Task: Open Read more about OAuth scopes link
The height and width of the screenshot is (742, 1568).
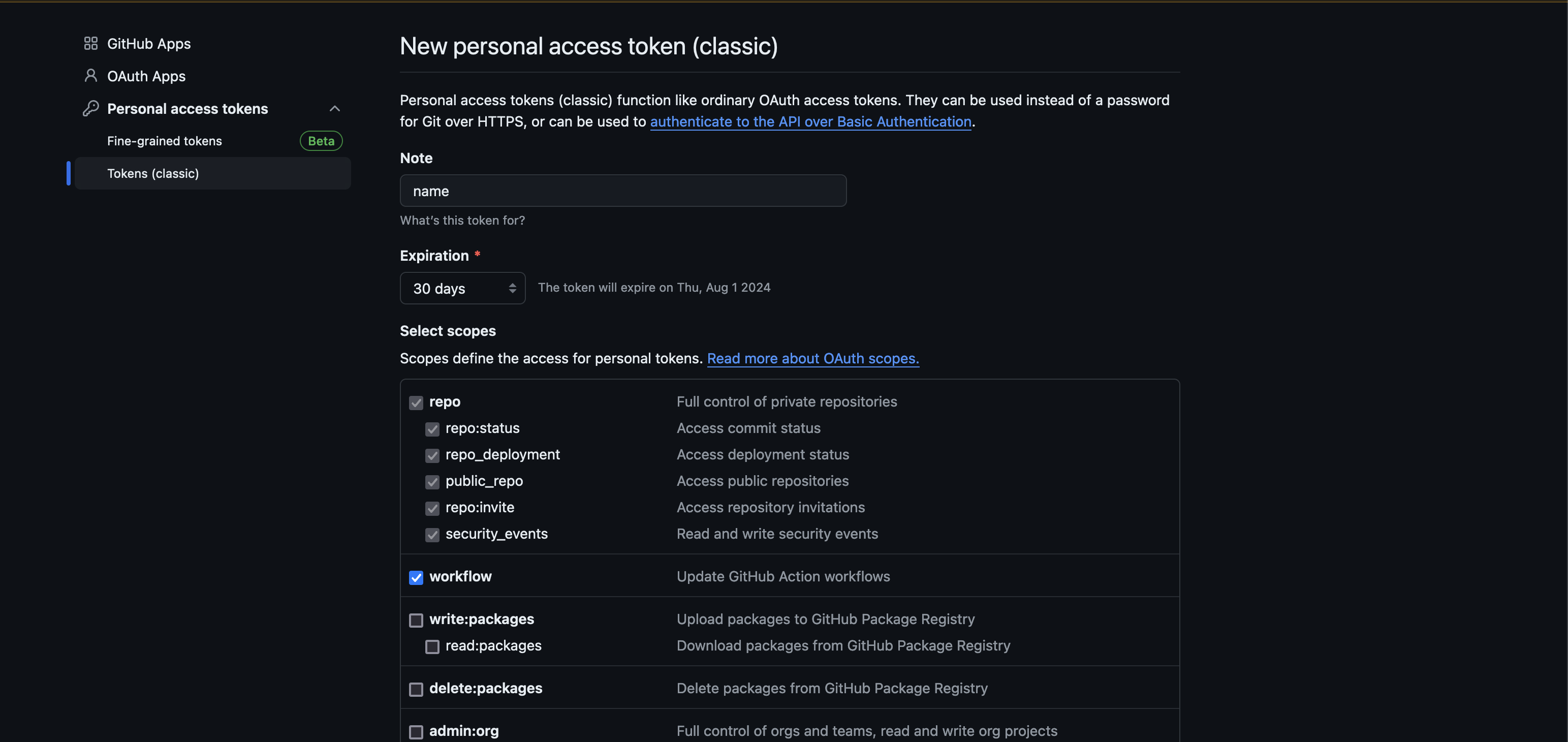Action: (x=812, y=358)
